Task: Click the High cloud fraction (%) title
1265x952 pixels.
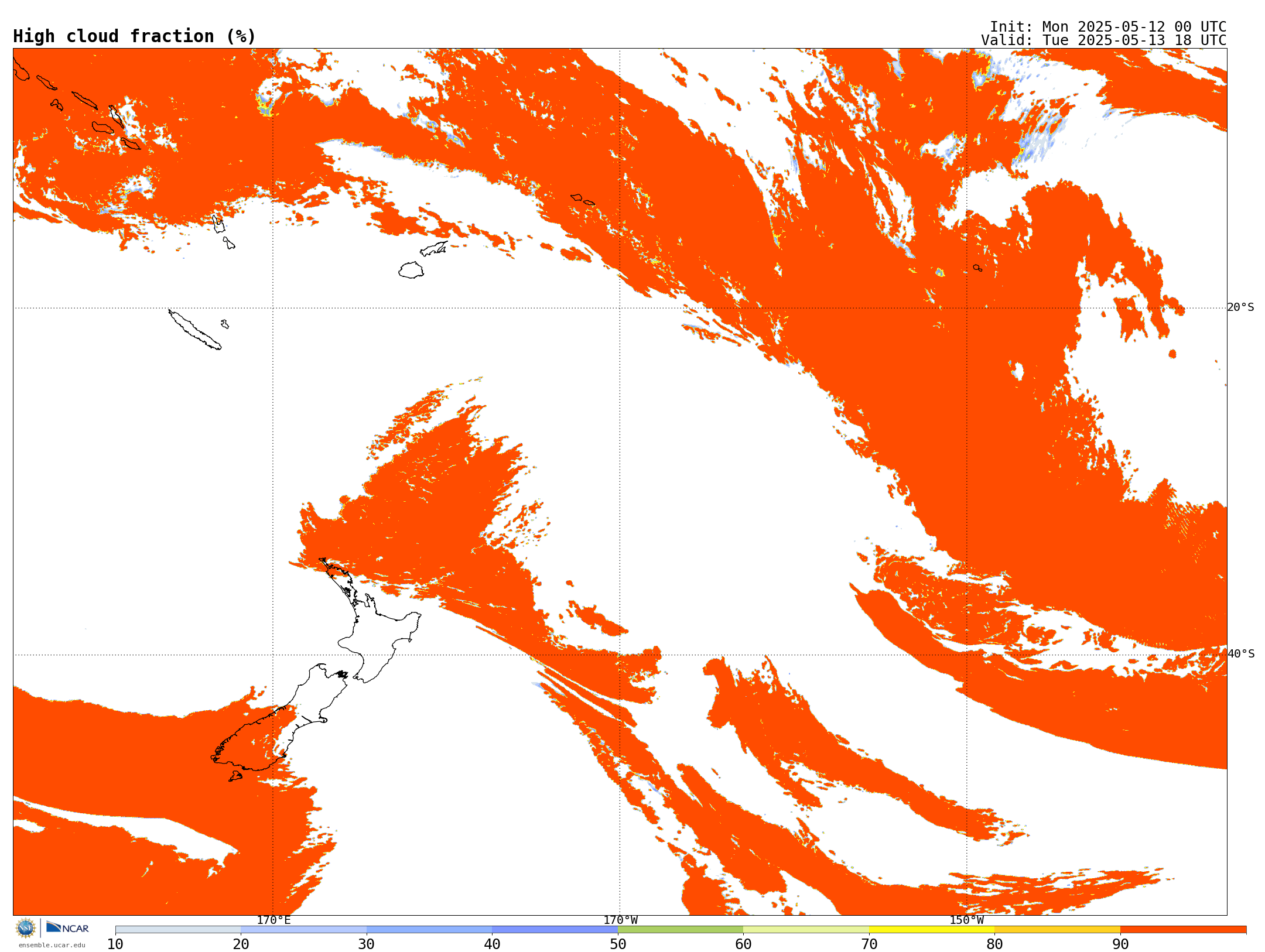Action: point(134,36)
